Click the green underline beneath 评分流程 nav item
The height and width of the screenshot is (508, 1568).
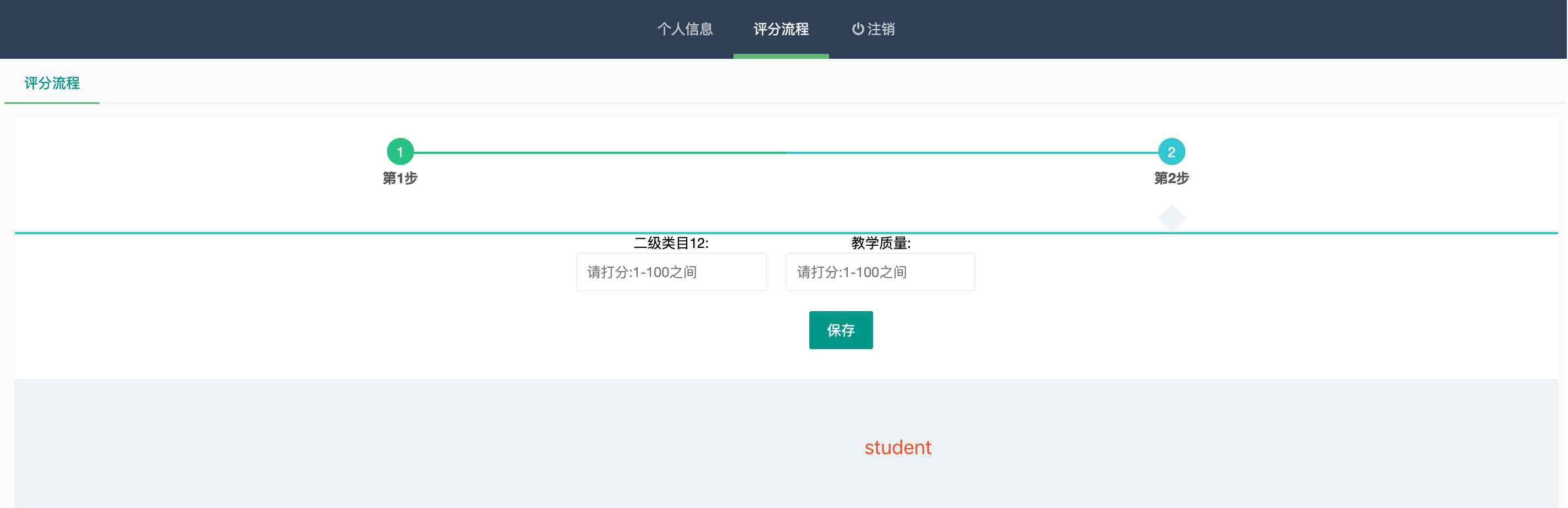781,57
